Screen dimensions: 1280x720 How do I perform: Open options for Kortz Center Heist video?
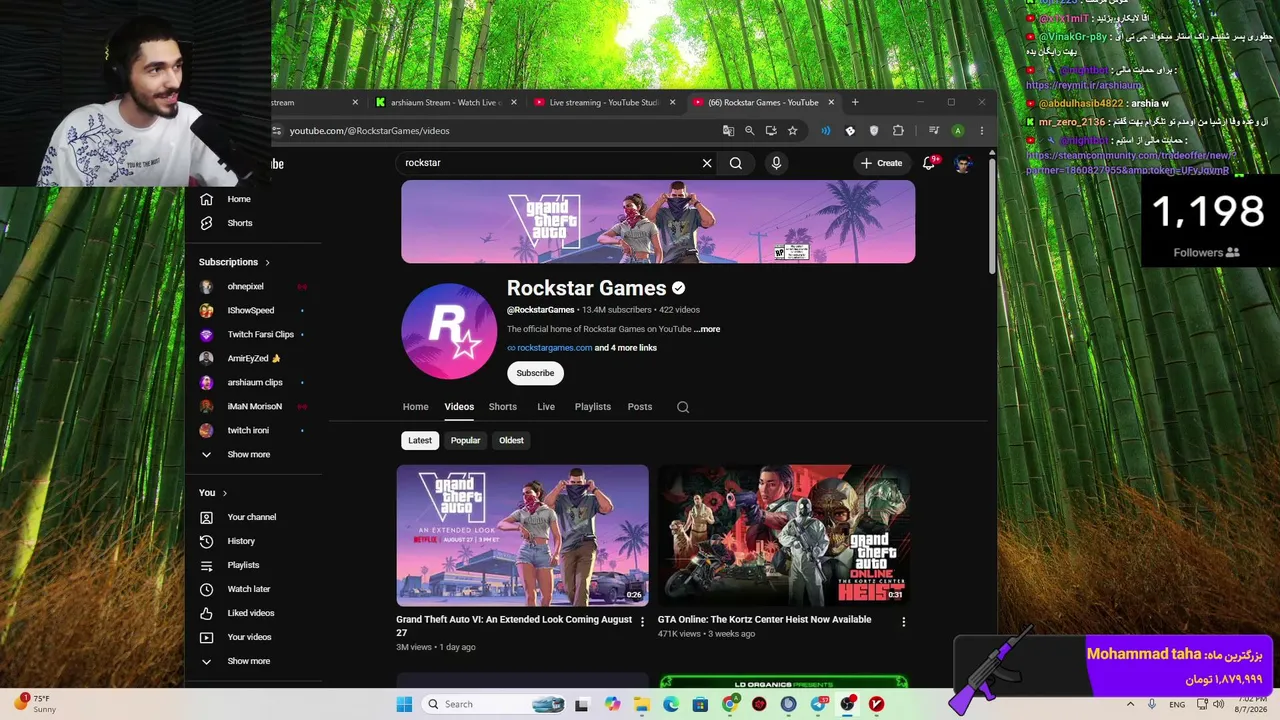pyautogui.click(x=903, y=622)
